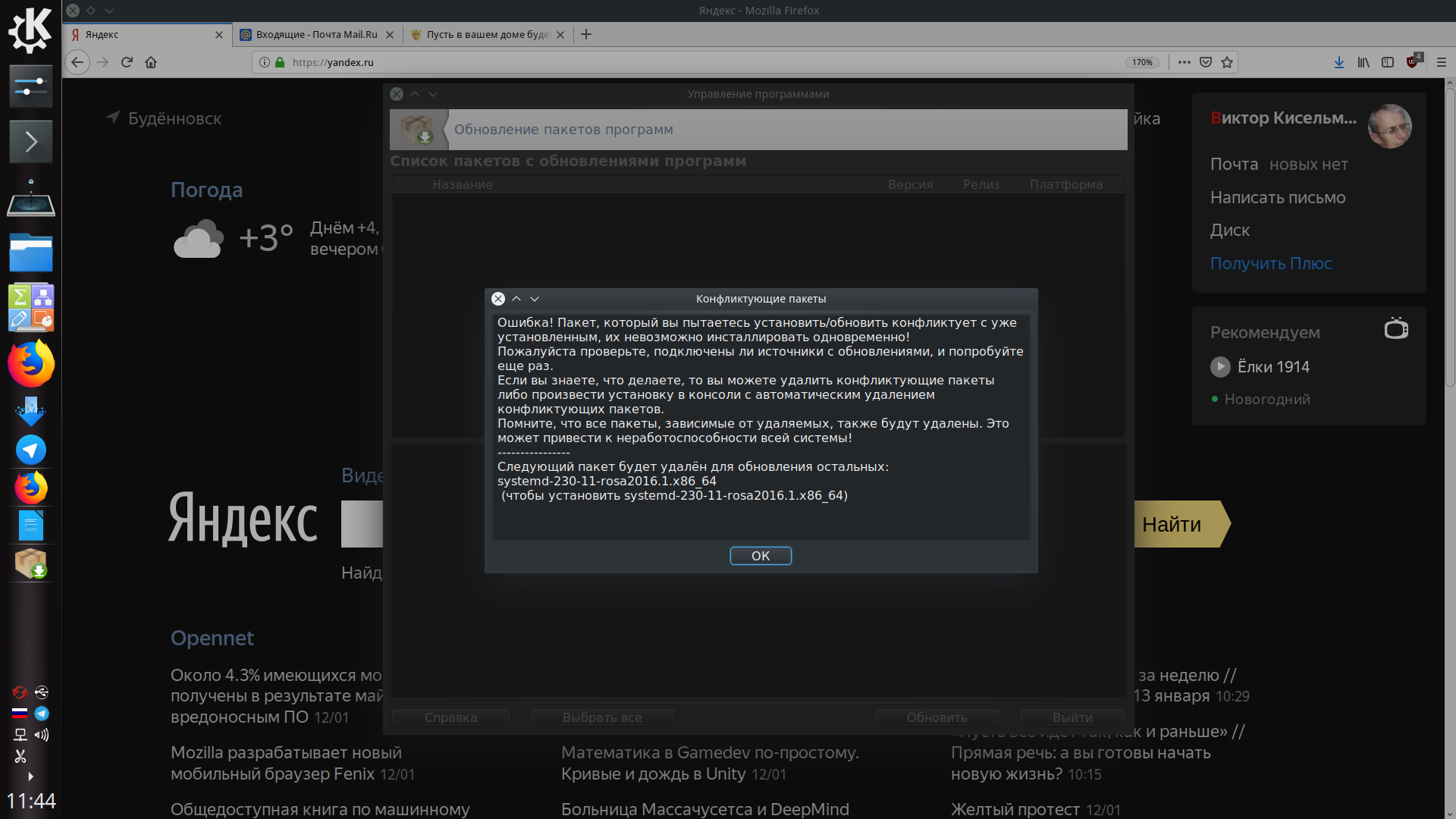Screen dimensions: 1456x819
Task: Click the 170% zoom level indicator
Action: click(1142, 62)
